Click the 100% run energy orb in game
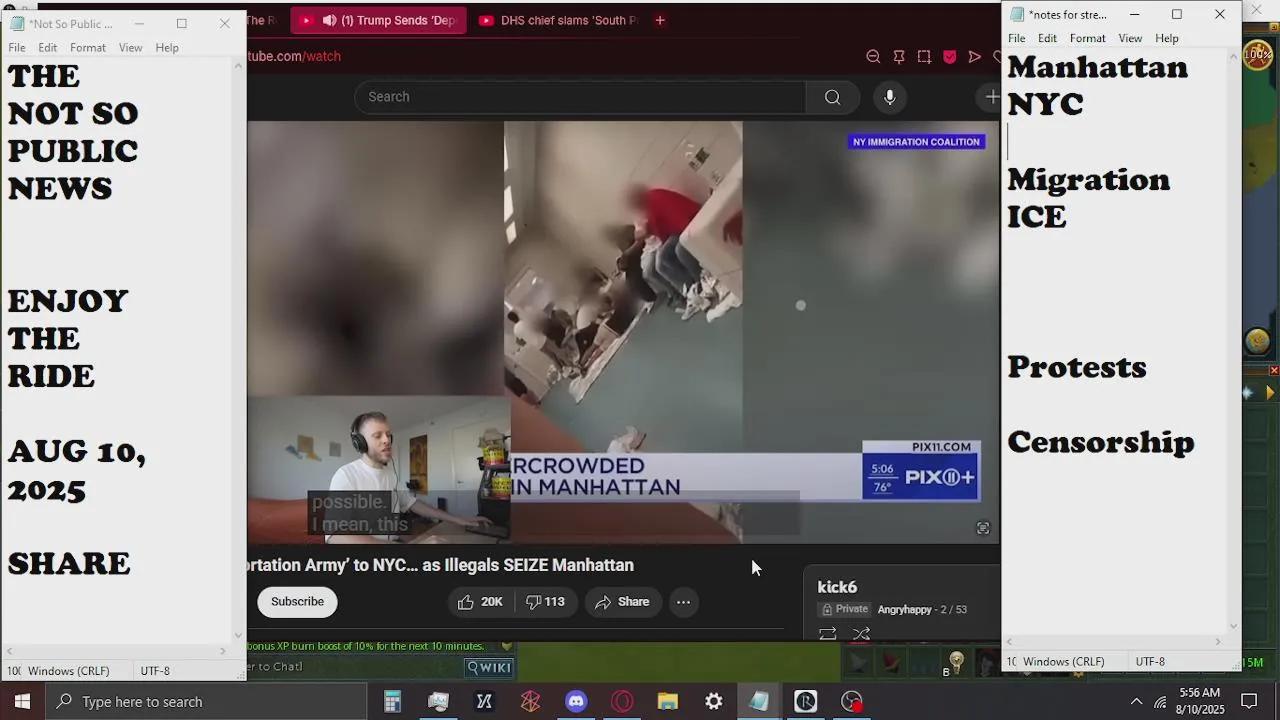Screen dimensions: 1280x720 click(x=1257, y=55)
